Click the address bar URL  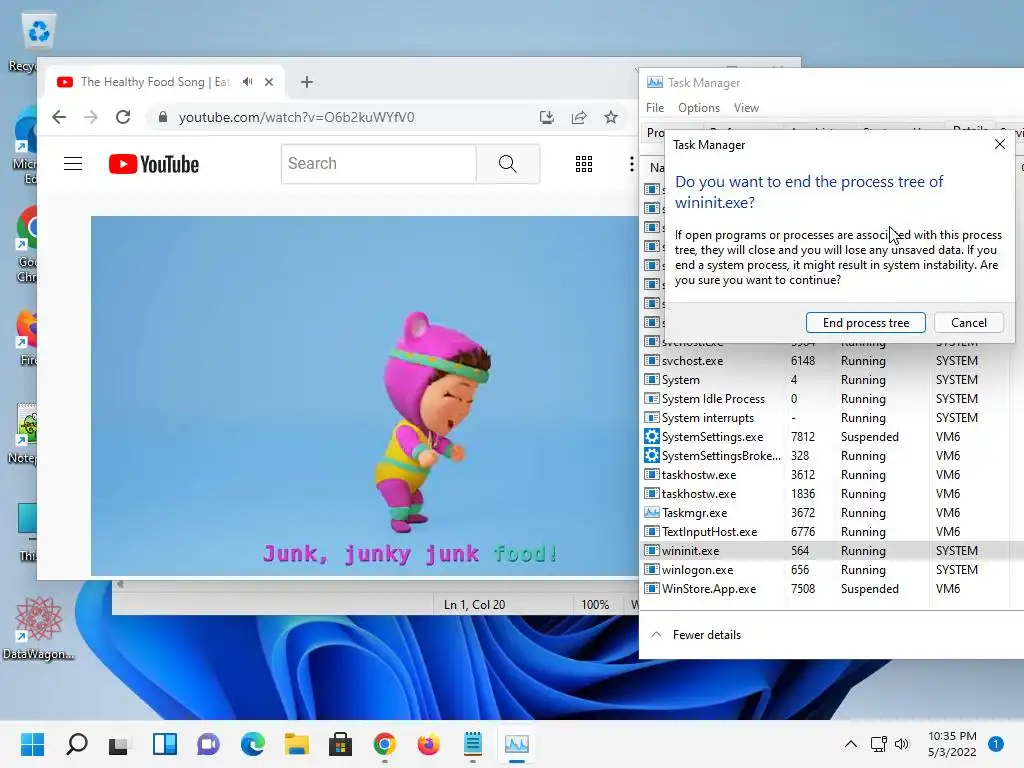296,117
